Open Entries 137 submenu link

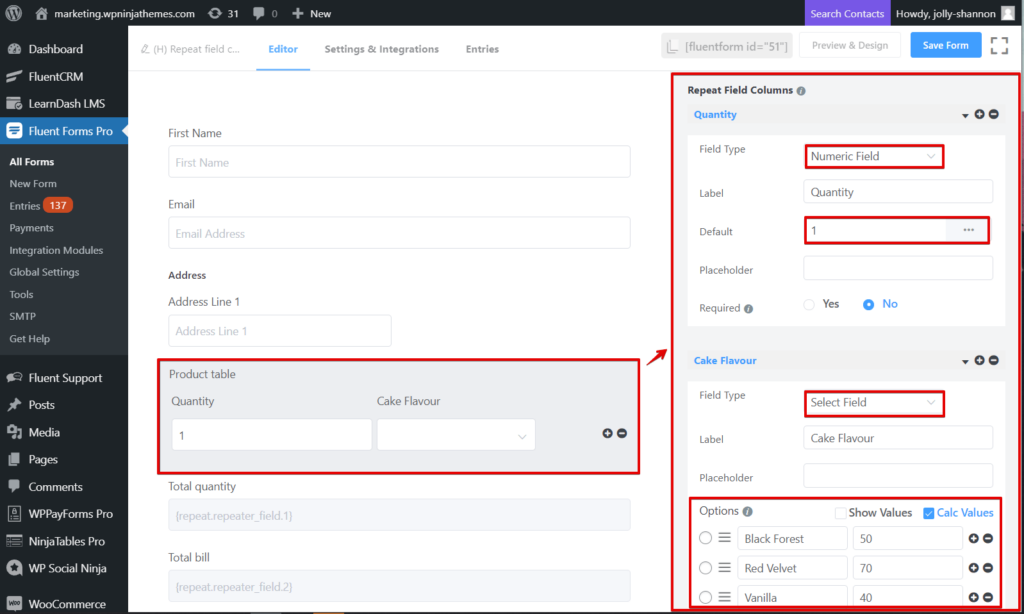click(40, 206)
